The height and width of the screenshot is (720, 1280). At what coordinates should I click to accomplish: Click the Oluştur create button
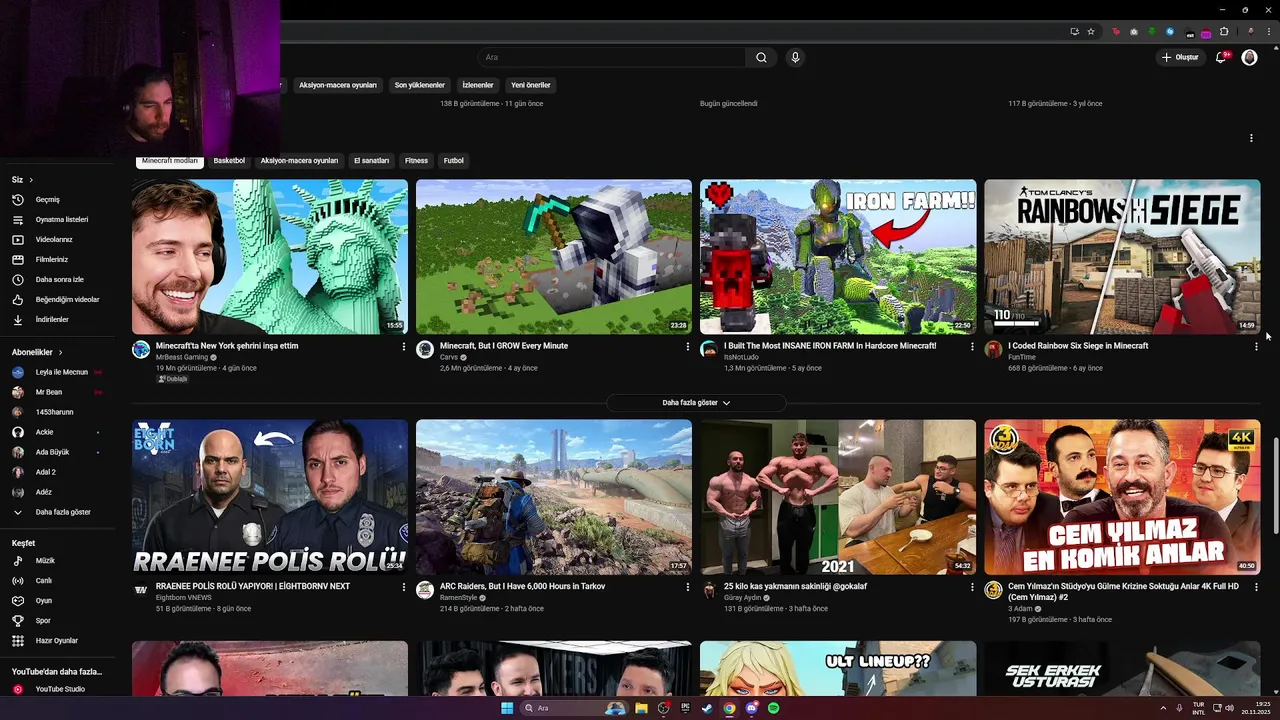tap(1179, 57)
